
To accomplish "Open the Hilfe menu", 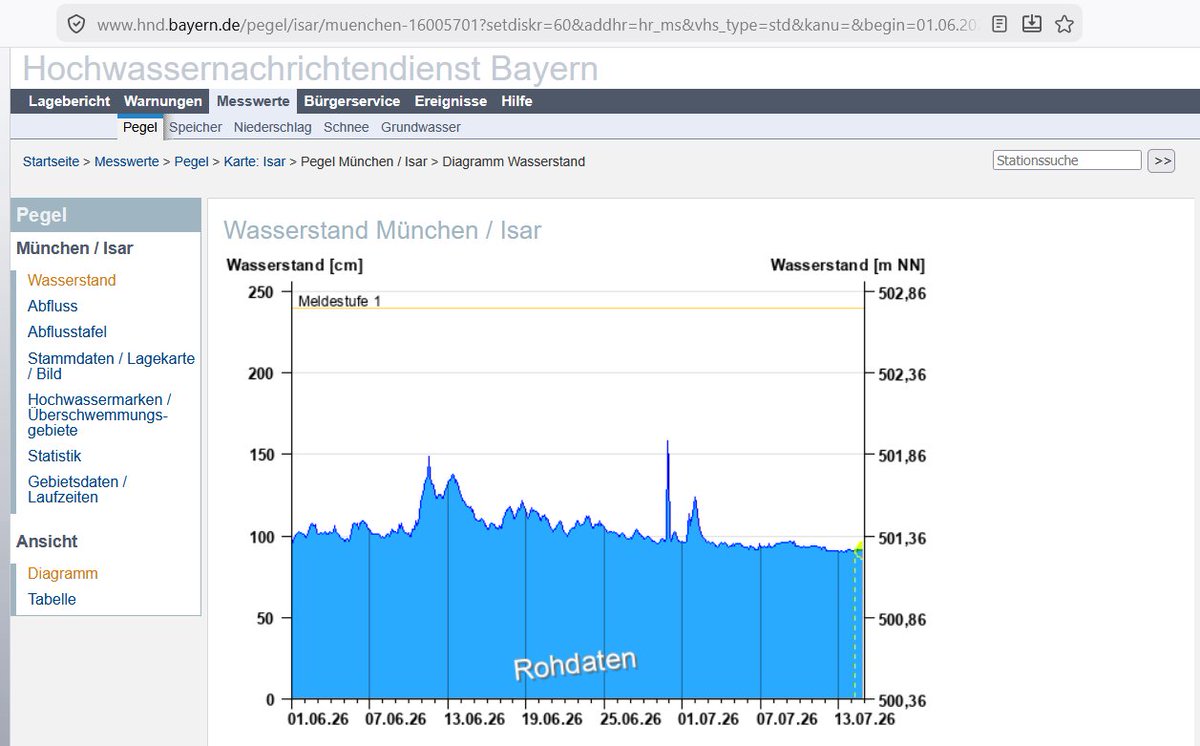I will tap(517, 101).
